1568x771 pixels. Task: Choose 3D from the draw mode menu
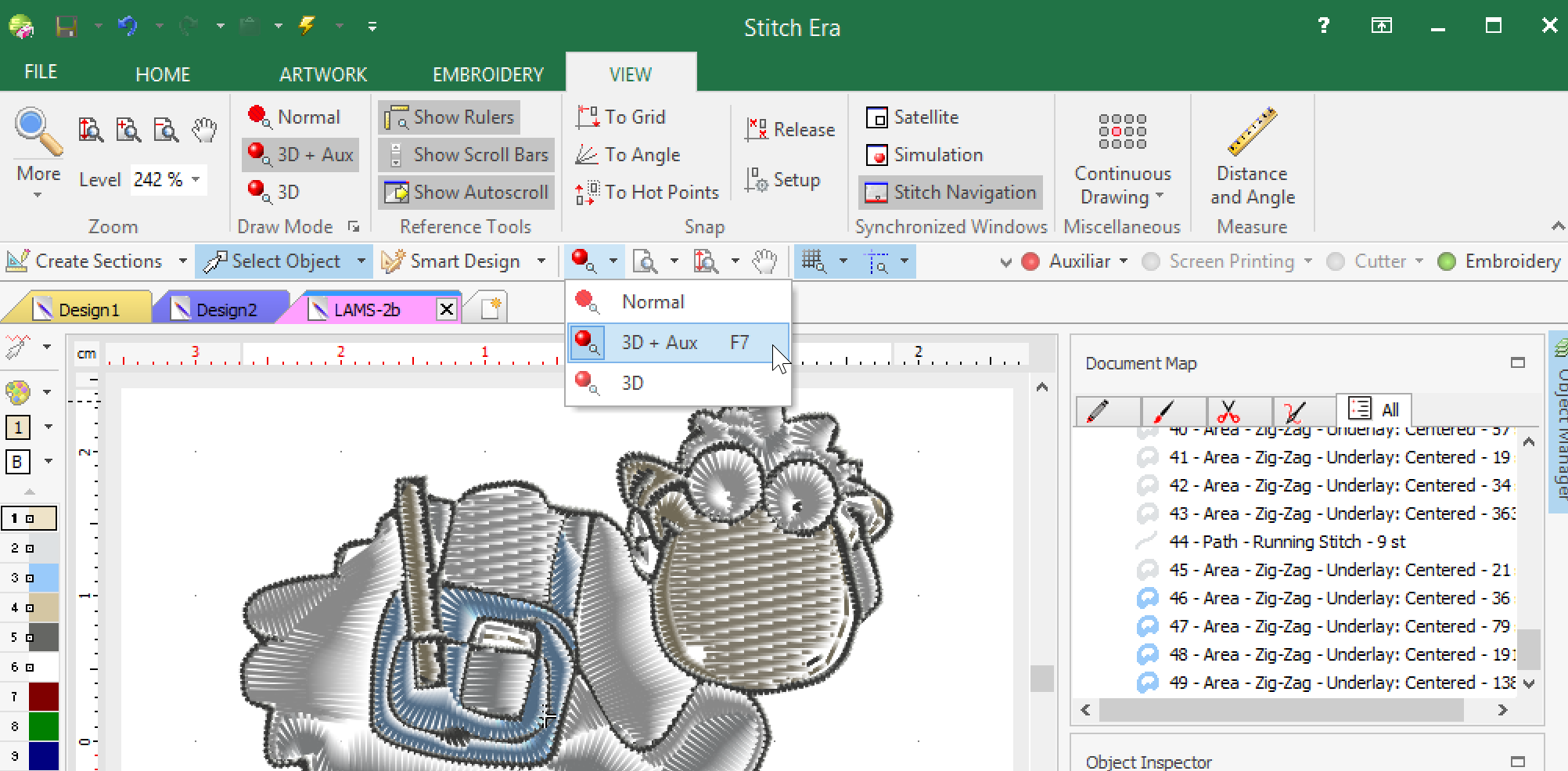632,384
